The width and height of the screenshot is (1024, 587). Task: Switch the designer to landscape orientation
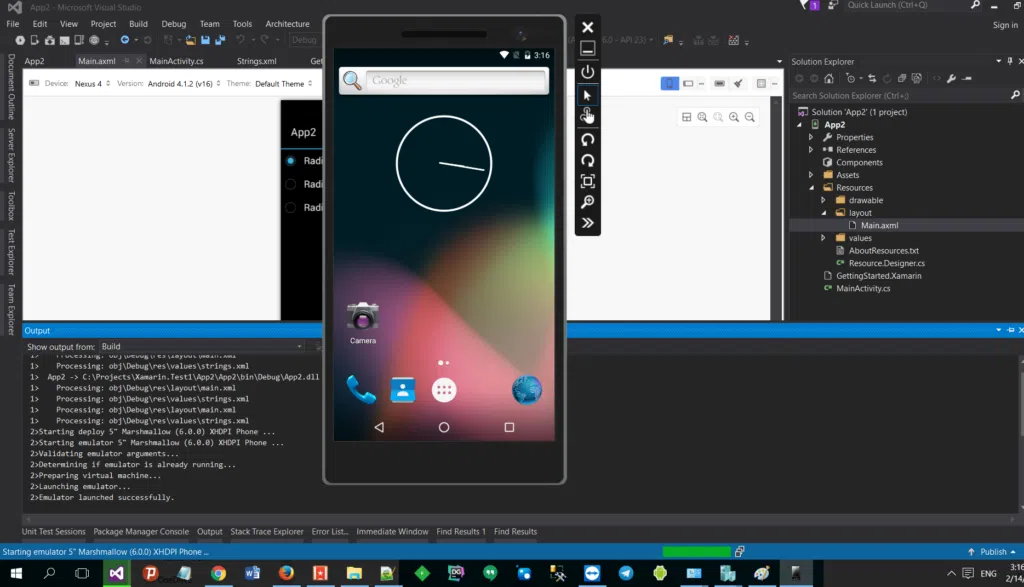coord(688,83)
